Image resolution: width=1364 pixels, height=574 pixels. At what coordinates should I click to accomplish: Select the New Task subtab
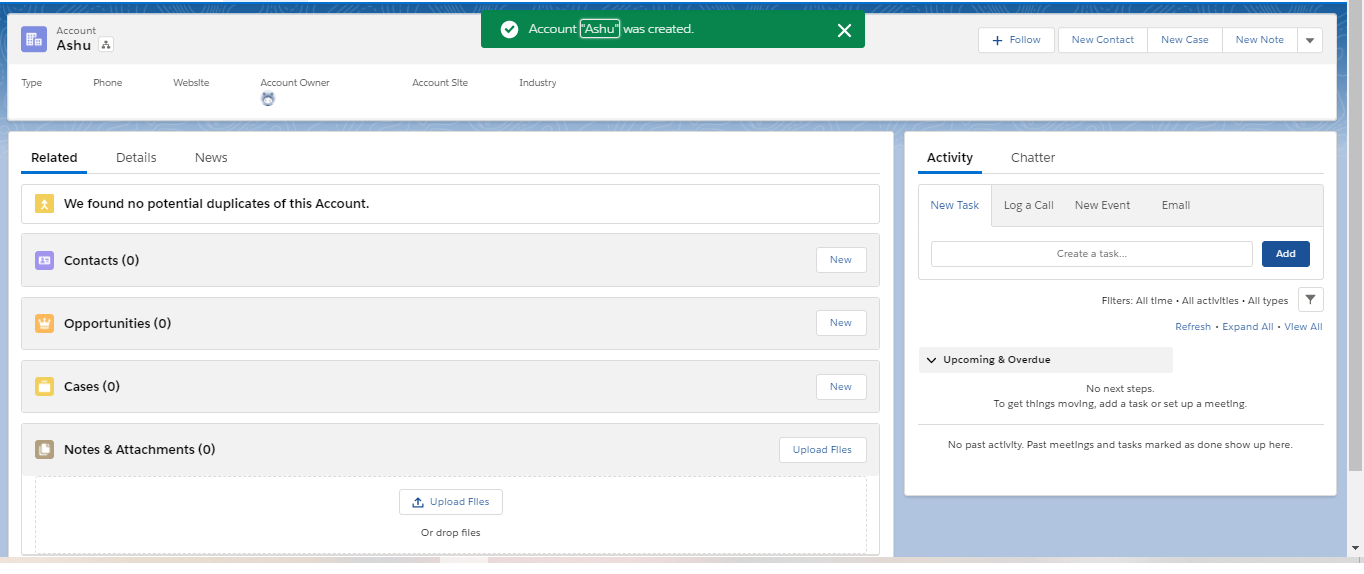point(955,205)
